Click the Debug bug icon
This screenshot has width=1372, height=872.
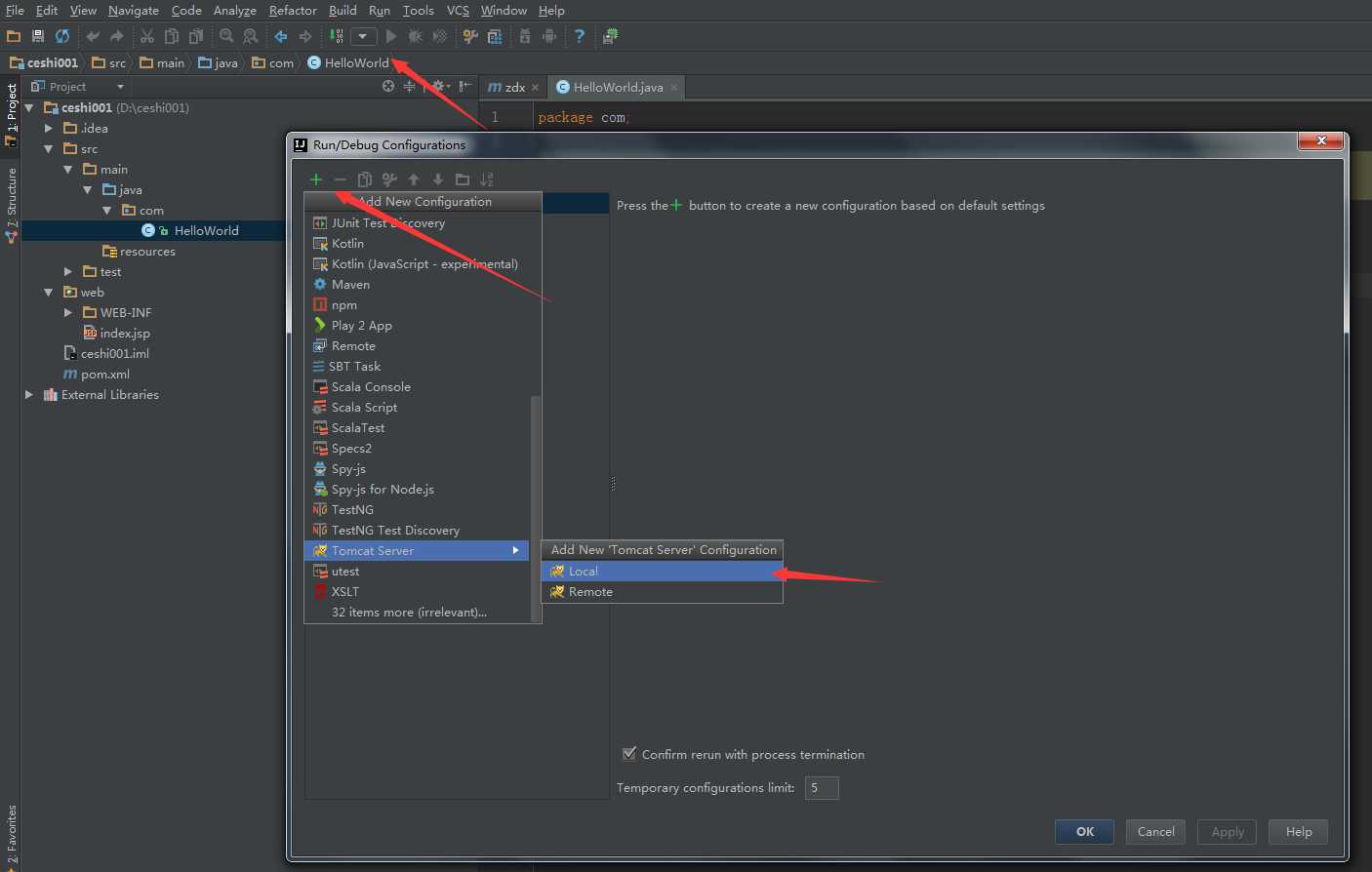[x=415, y=36]
